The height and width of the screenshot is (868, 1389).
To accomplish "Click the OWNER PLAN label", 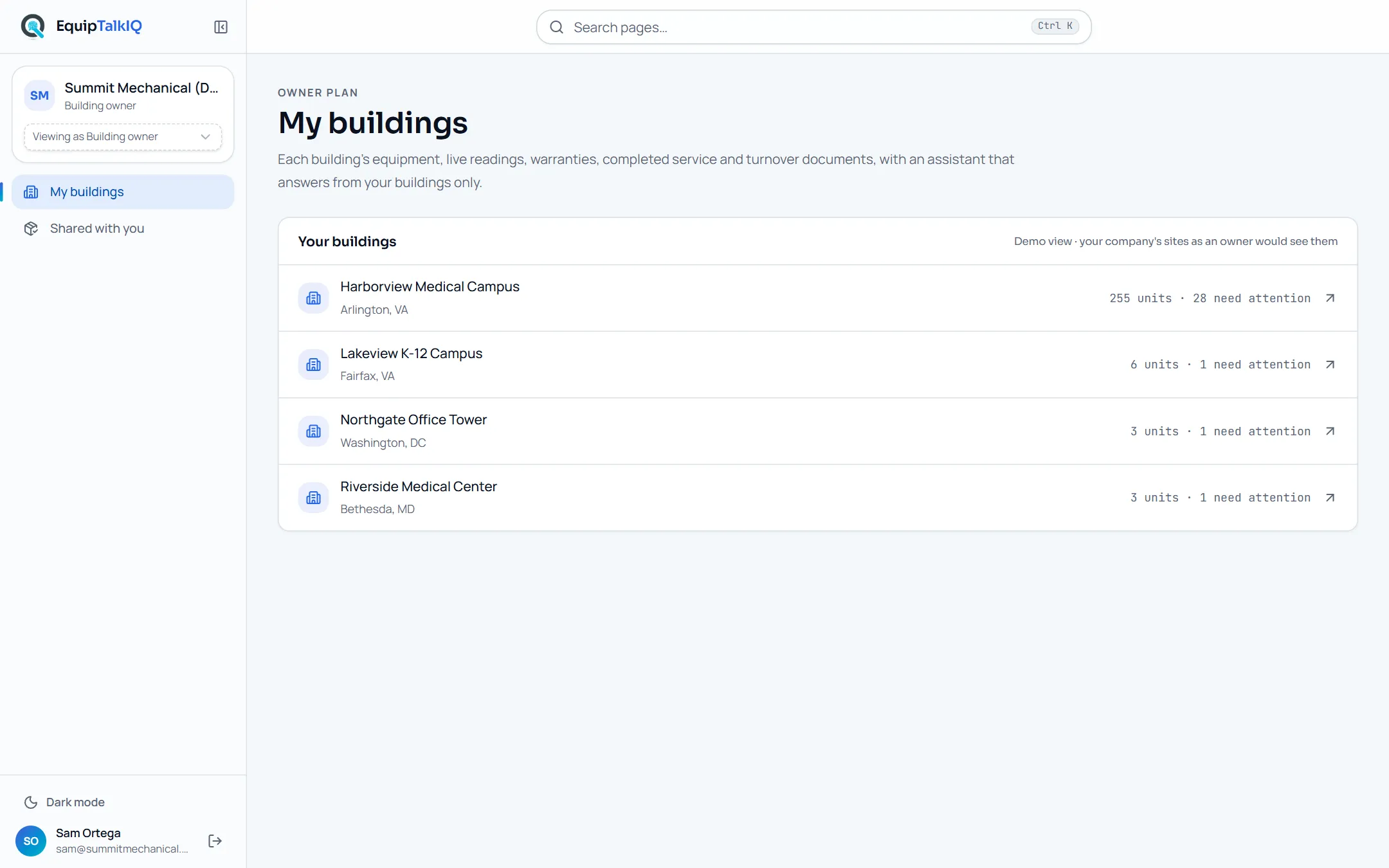I will [318, 93].
